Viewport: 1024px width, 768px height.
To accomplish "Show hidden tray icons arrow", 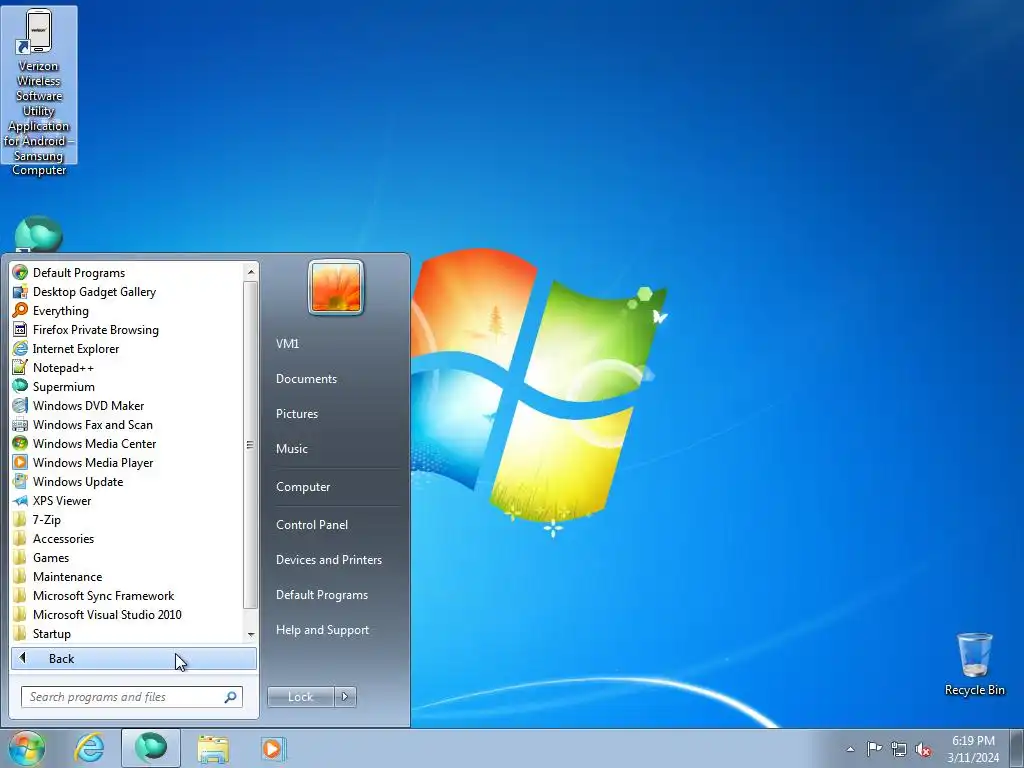I will (850, 749).
